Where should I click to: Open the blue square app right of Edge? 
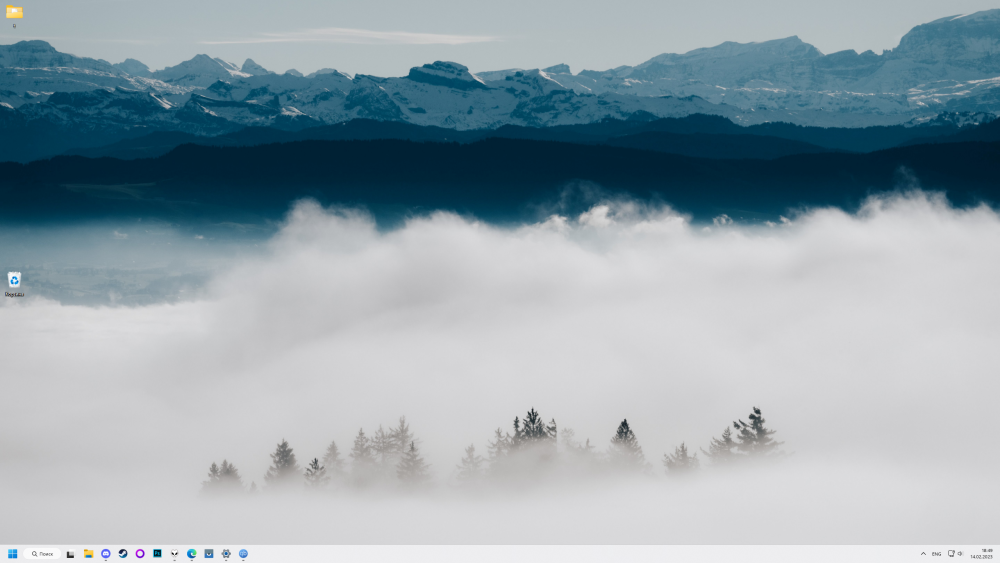tap(209, 553)
